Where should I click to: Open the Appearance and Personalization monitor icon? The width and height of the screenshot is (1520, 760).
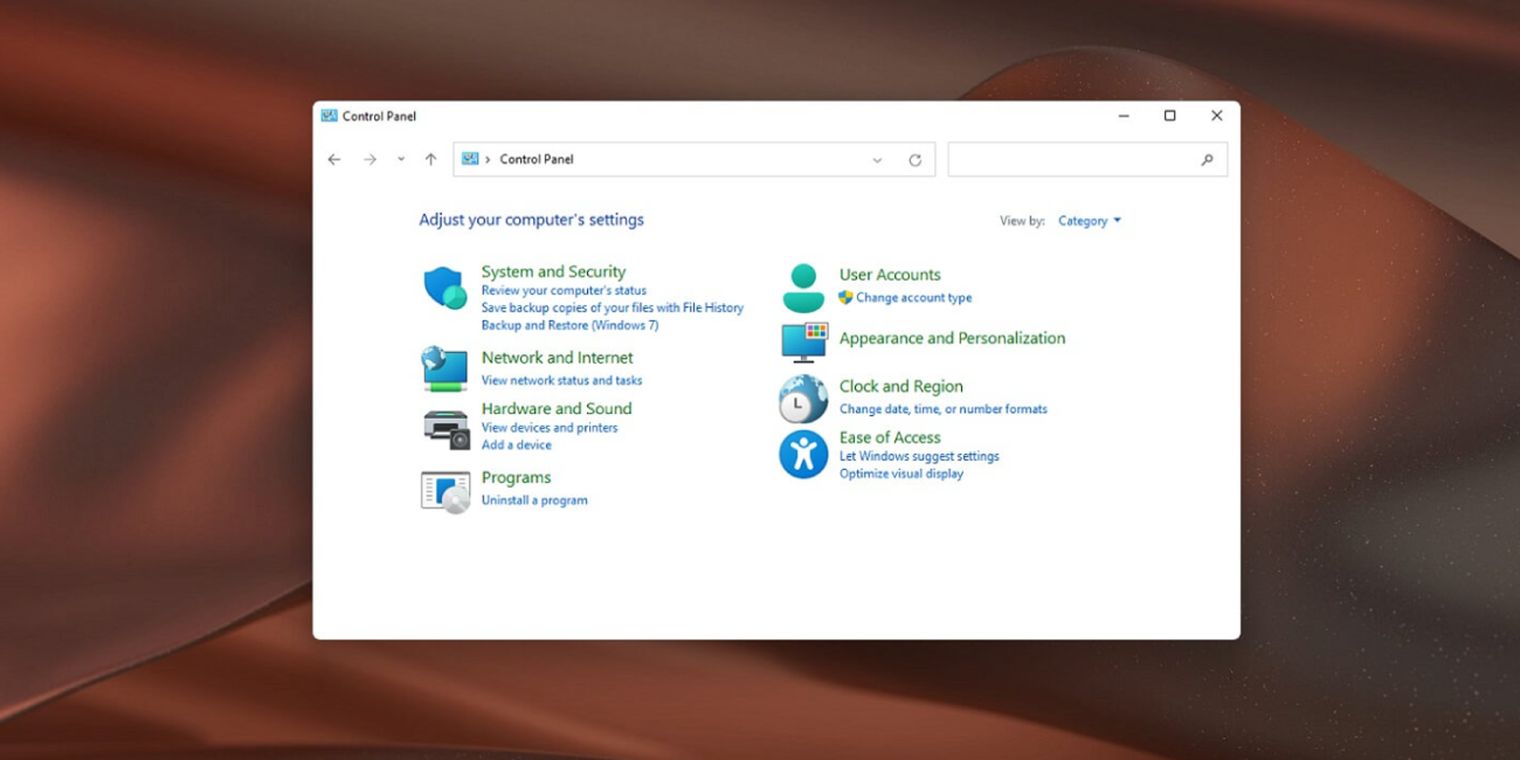pyautogui.click(x=805, y=342)
